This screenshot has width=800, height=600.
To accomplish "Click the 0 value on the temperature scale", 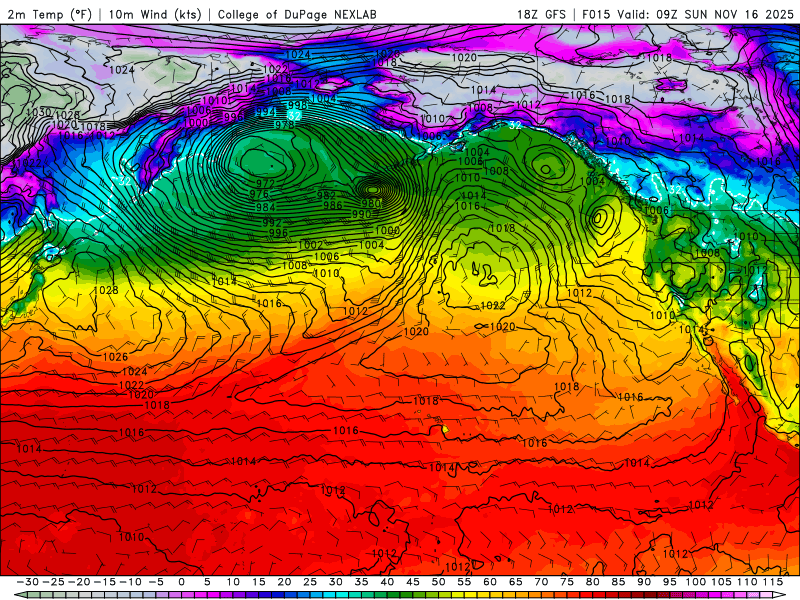I will (x=182, y=582).
